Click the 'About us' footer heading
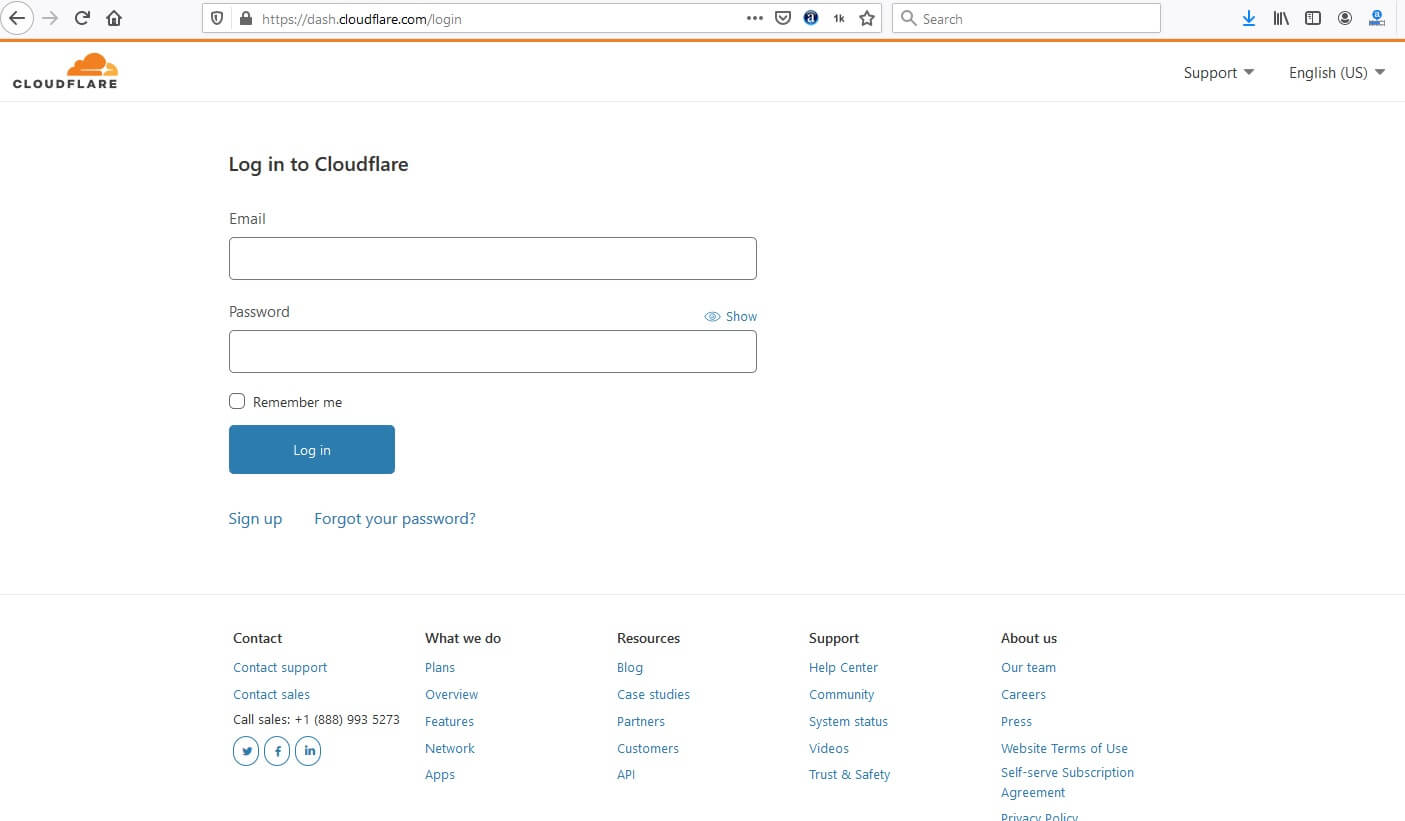 pos(1029,638)
